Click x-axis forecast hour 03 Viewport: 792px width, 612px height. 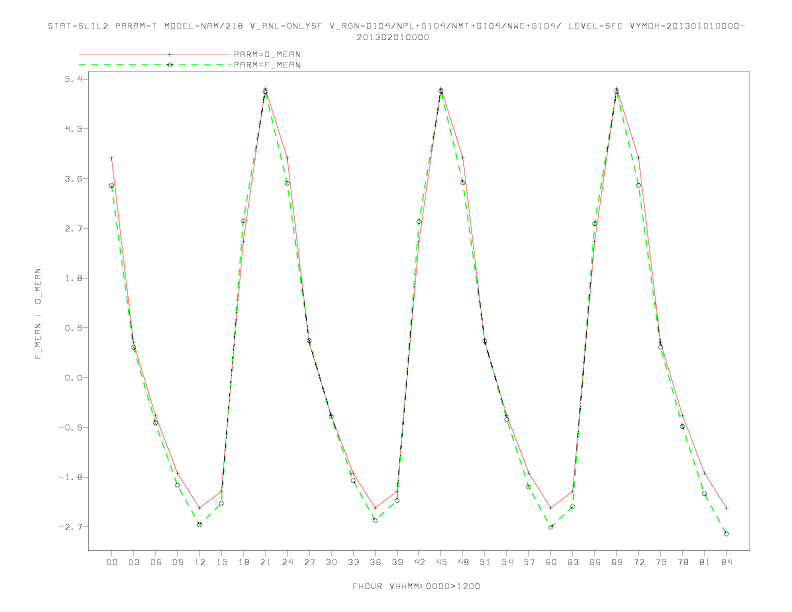[133, 562]
